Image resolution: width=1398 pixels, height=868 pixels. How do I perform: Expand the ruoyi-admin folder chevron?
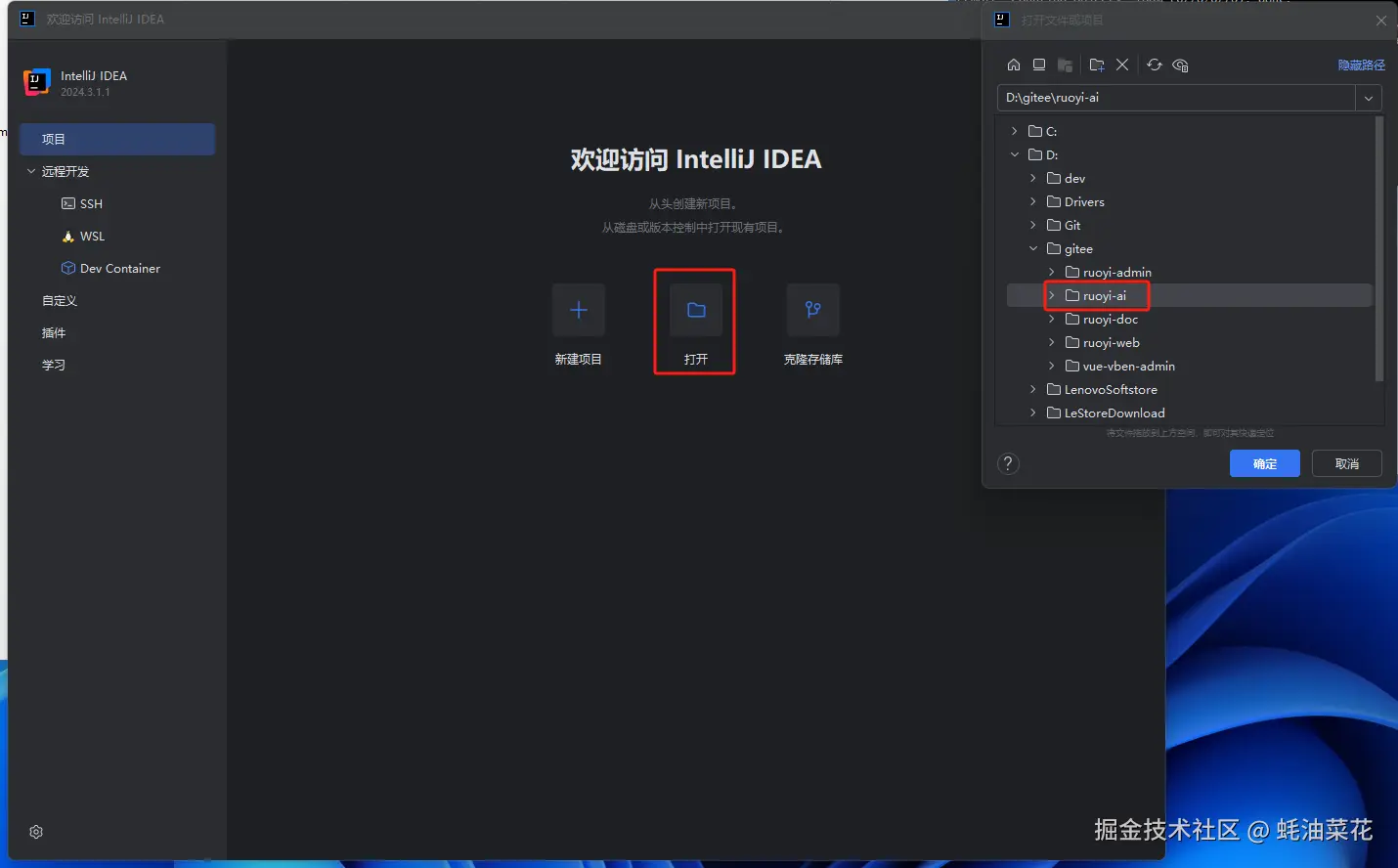point(1051,272)
